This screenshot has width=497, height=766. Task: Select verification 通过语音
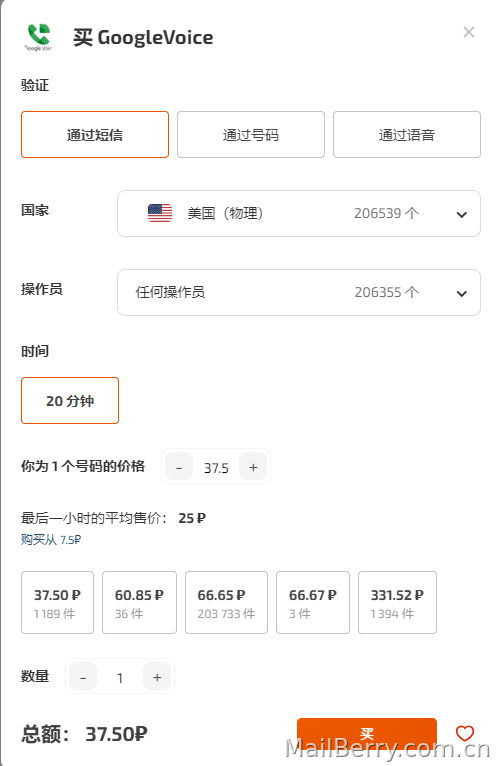pyautogui.click(x=407, y=134)
